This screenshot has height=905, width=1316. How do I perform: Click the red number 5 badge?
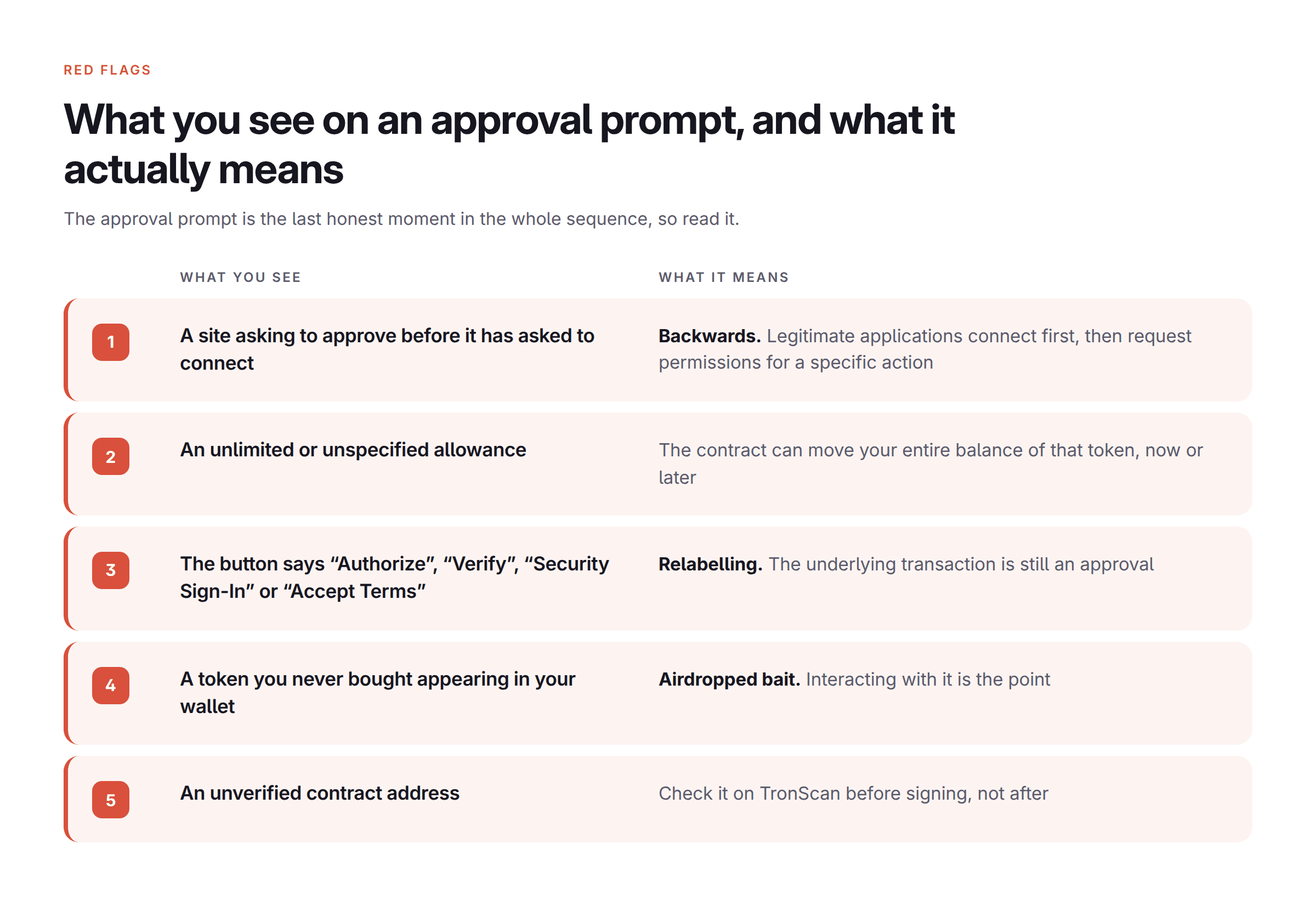[x=111, y=800]
